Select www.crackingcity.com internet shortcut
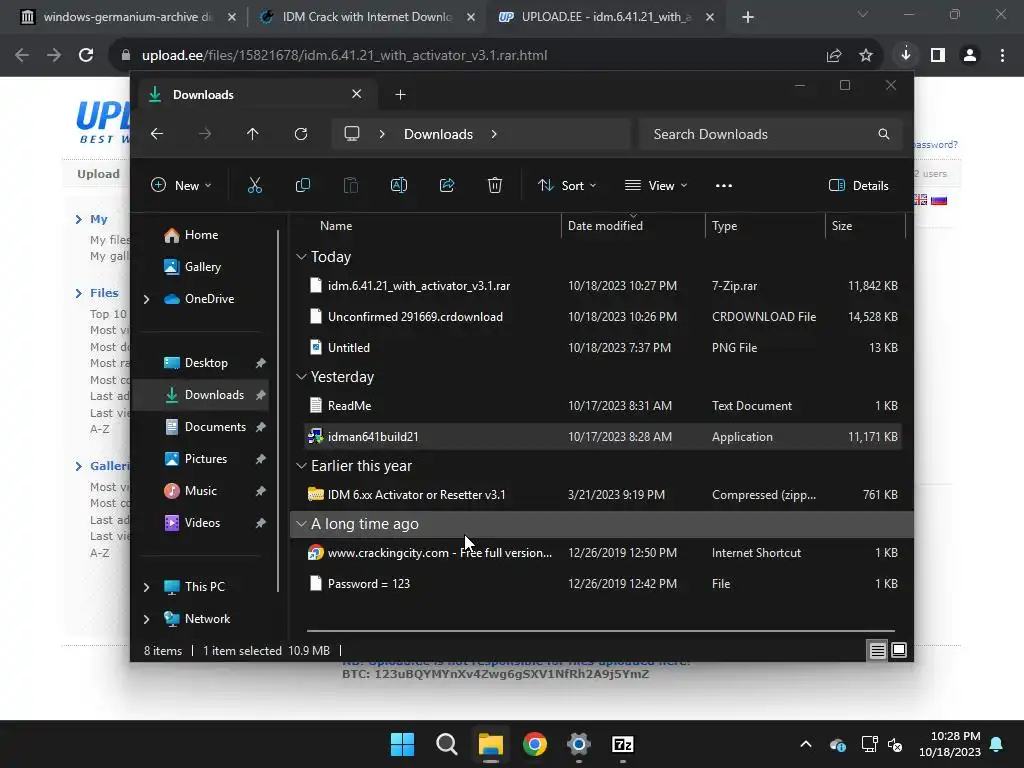This screenshot has width=1024, height=768. [x=603, y=552]
